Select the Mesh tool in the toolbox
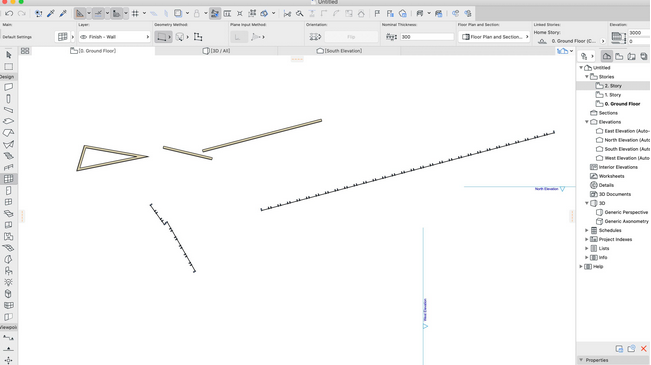Viewport: 651px width, 365px height. [8, 248]
